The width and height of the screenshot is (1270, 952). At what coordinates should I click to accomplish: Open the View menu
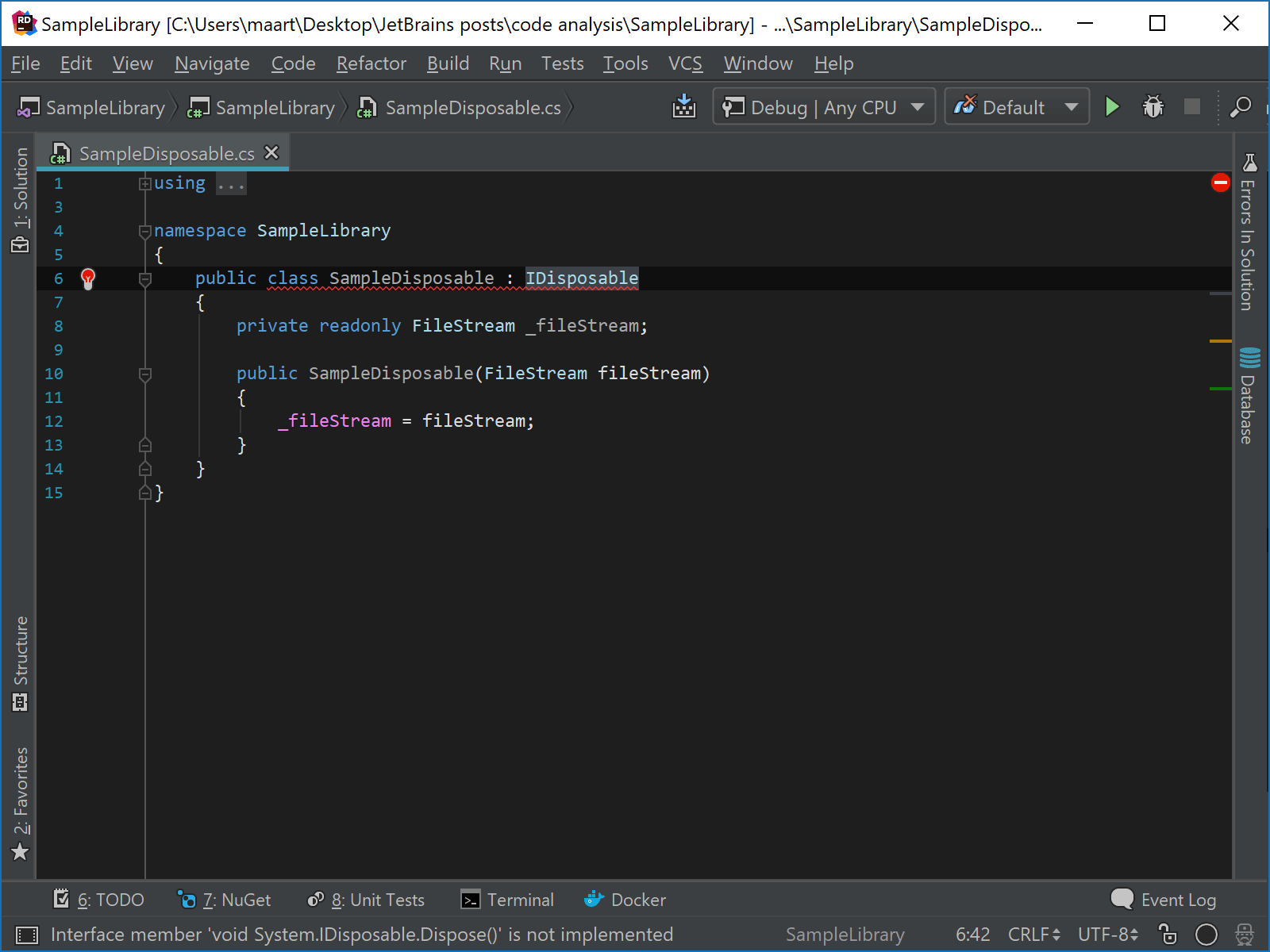133,63
